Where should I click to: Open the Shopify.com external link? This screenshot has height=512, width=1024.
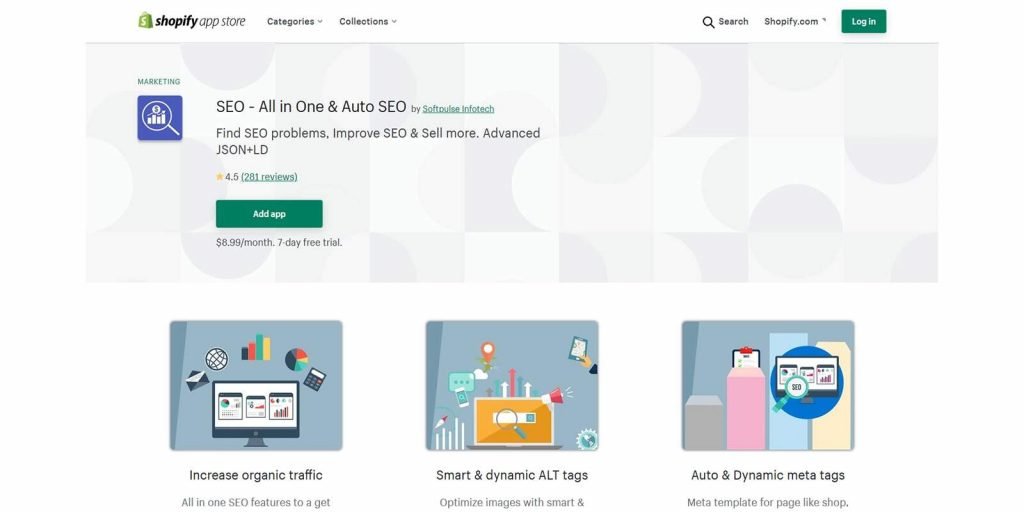[795, 22]
